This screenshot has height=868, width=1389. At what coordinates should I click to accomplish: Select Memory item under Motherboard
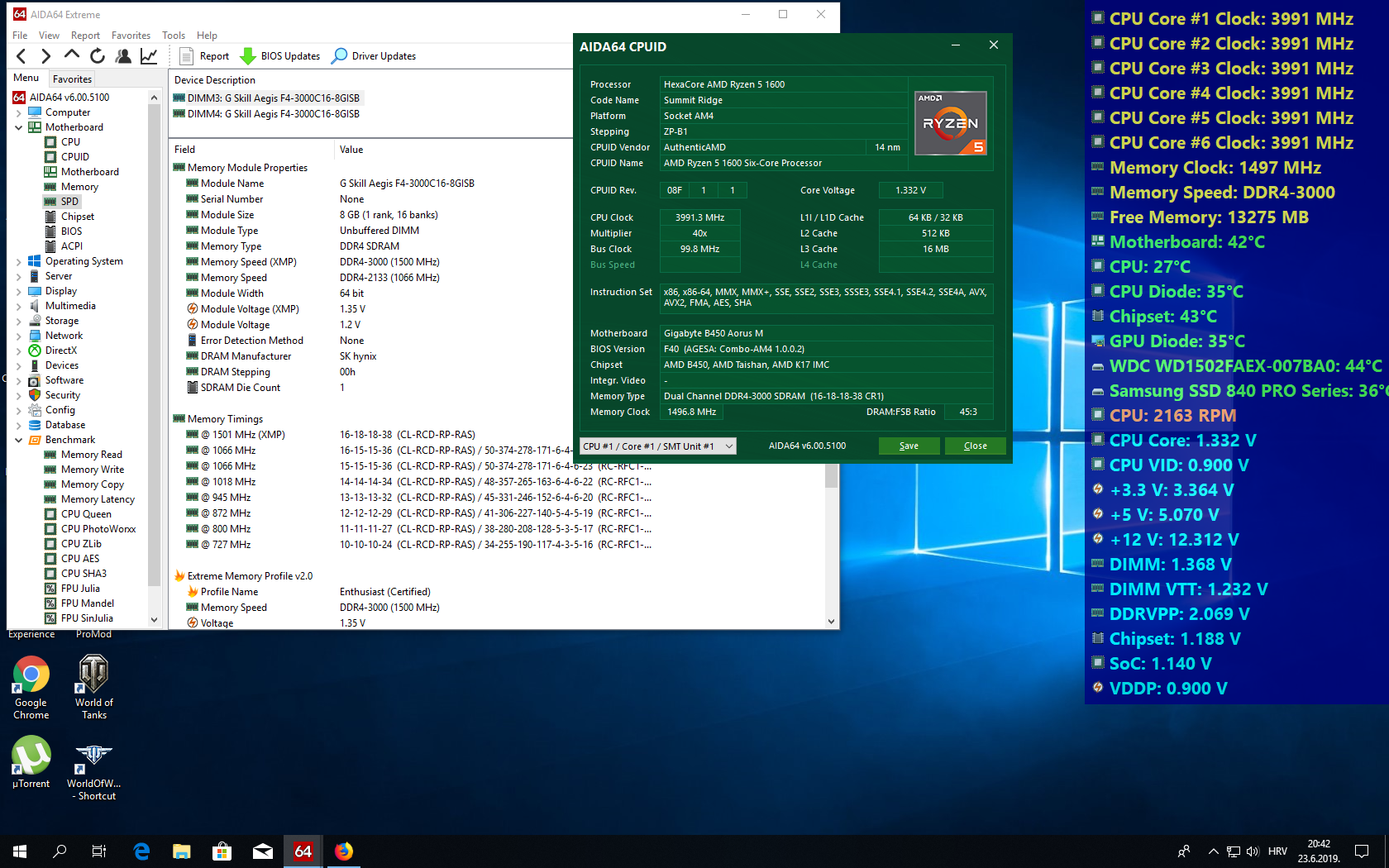point(79,187)
